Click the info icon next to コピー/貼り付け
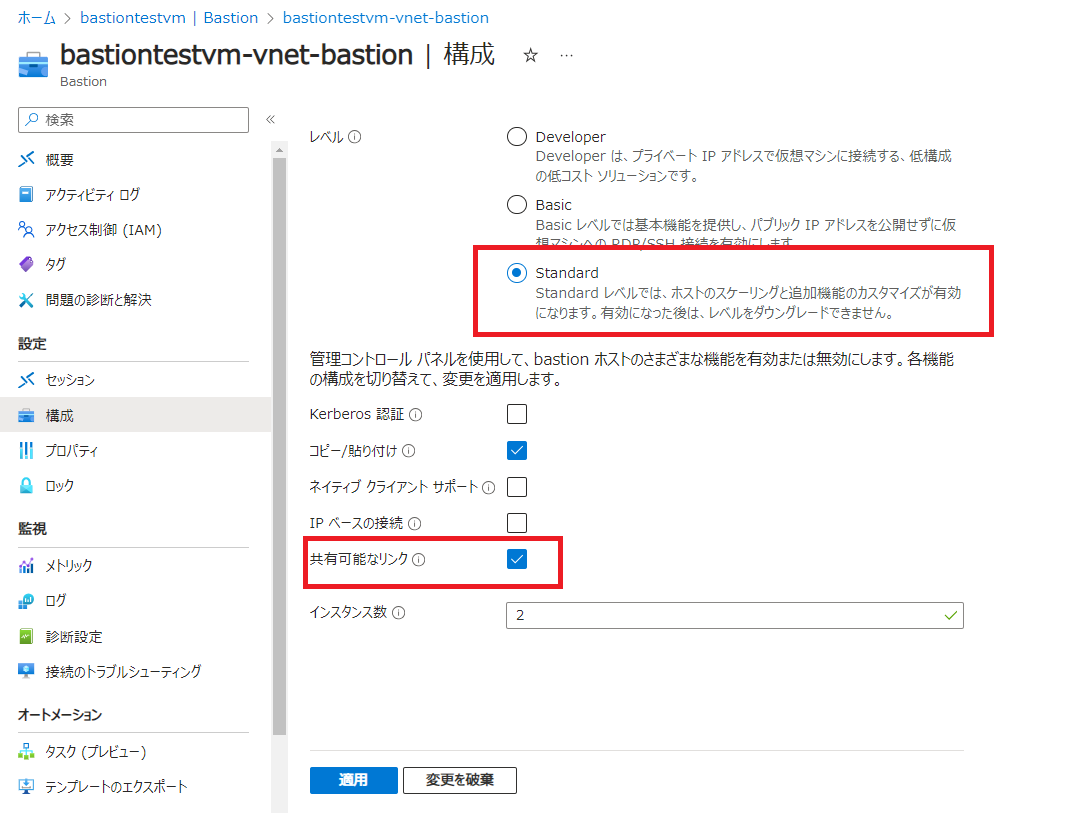The height and width of the screenshot is (813, 1076). pyautogui.click(x=408, y=451)
